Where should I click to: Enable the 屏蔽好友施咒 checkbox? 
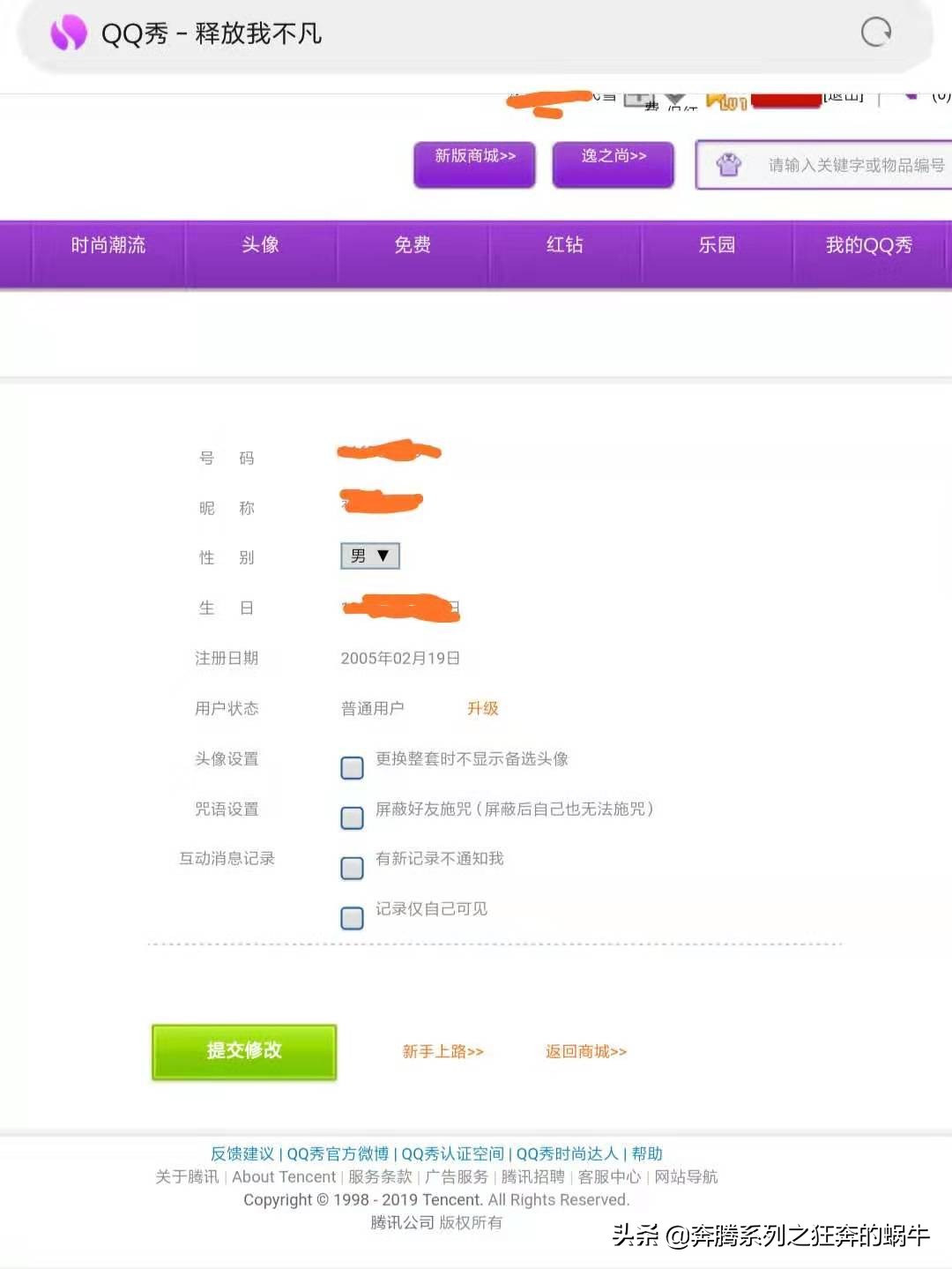coord(352,818)
